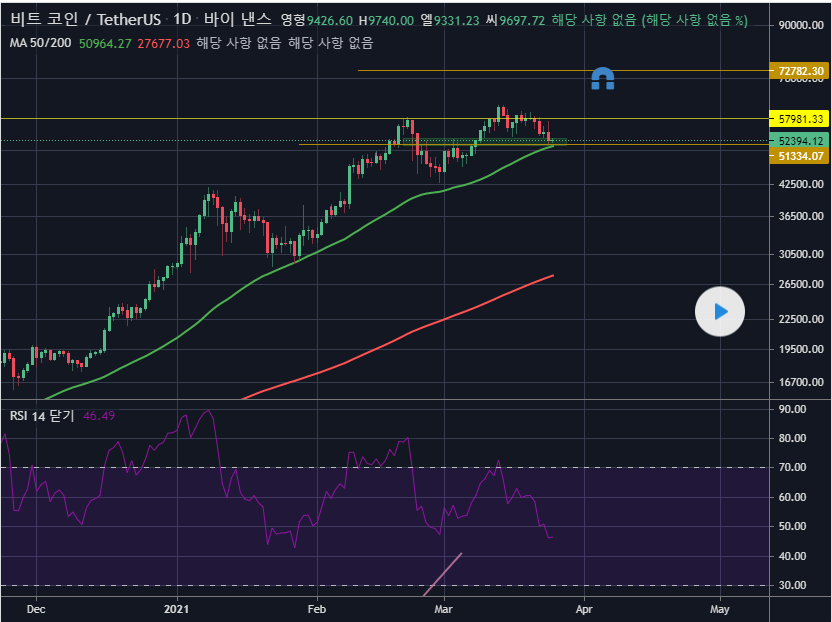Click the Apr label on time axis

(583, 607)
